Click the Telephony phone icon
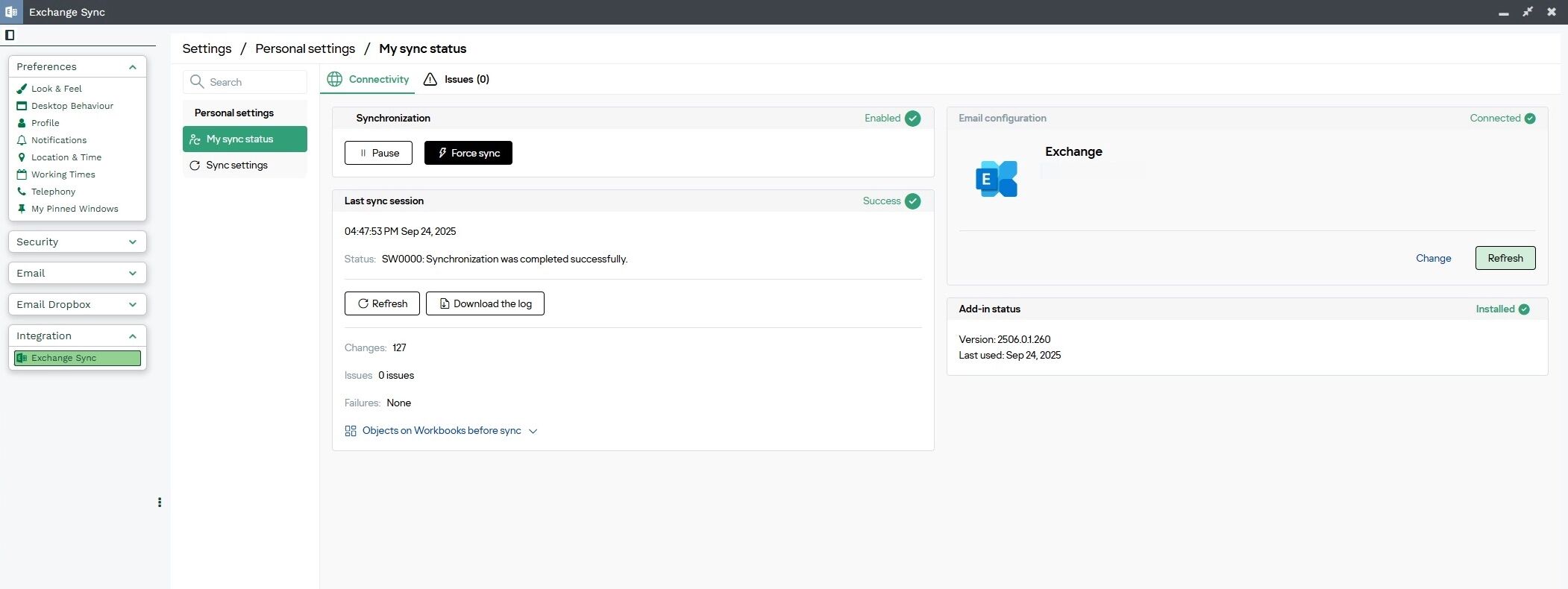 [x=22, y=192]
